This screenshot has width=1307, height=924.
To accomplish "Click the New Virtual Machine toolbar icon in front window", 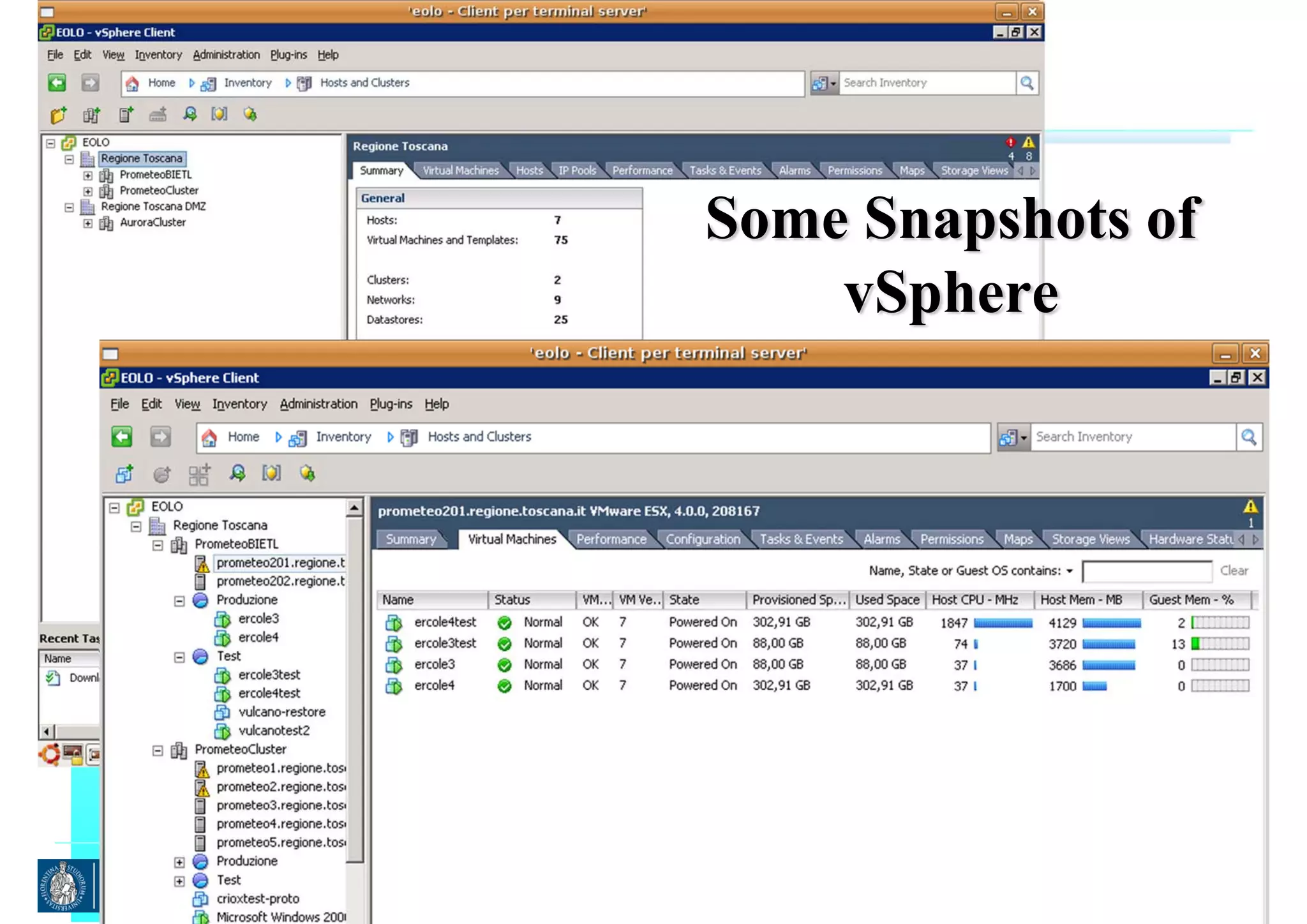I will click(x=124, y=473).
